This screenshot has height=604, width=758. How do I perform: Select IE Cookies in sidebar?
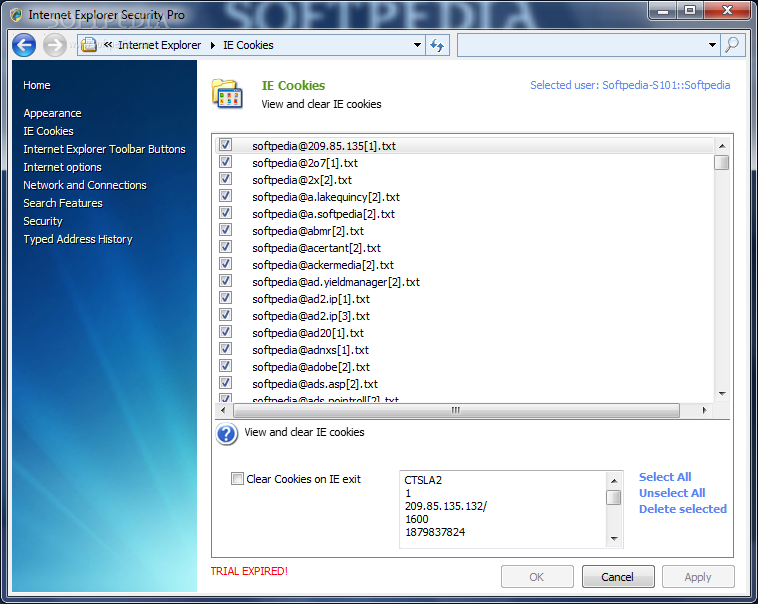[48, 131]
